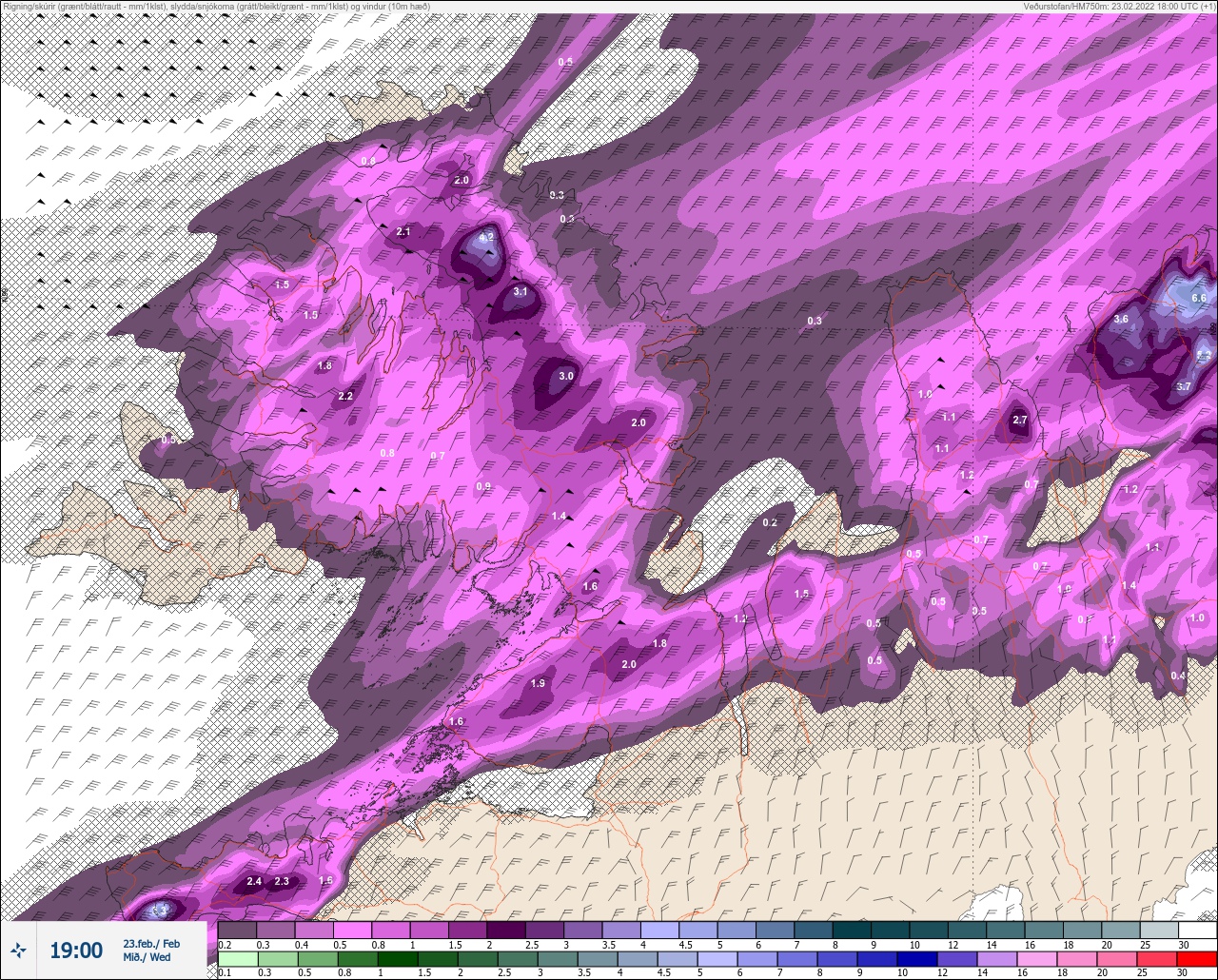1218x980 pixels.
Task: Click the 0.4 precipitation value on the map
Action: (1178, 676)
